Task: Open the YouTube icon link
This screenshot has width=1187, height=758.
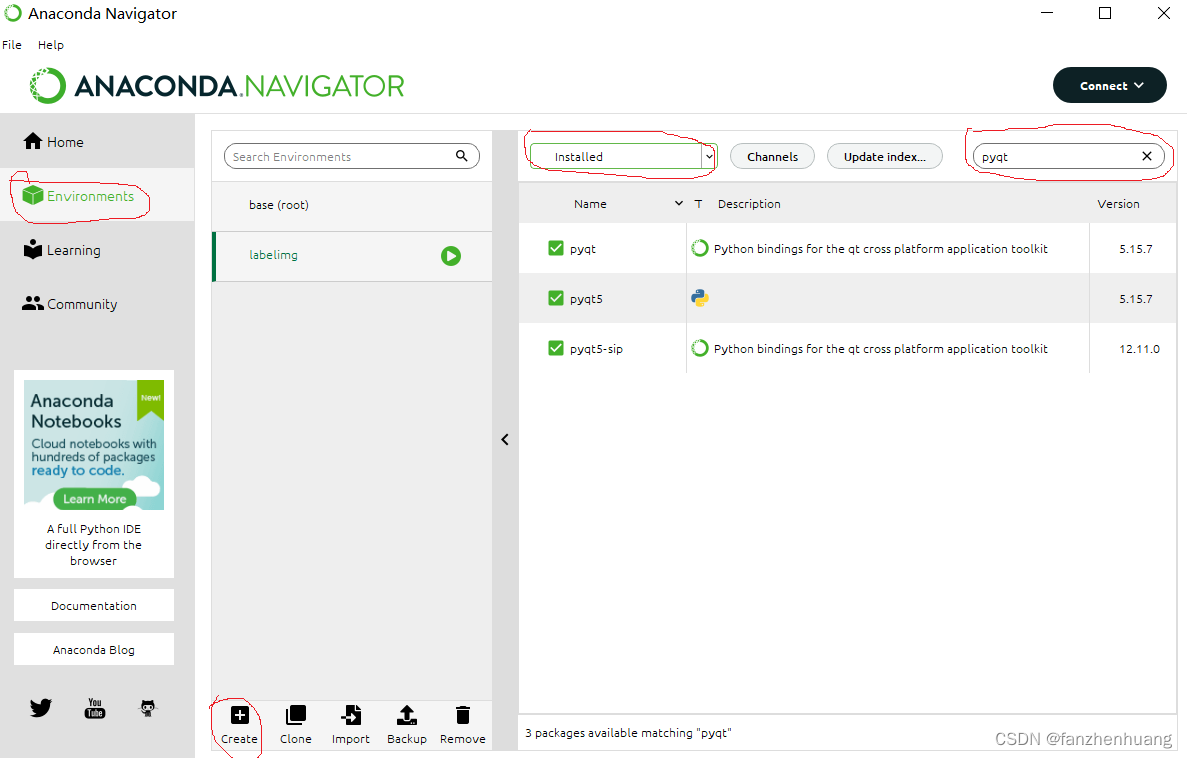Action: pos(95,708)
